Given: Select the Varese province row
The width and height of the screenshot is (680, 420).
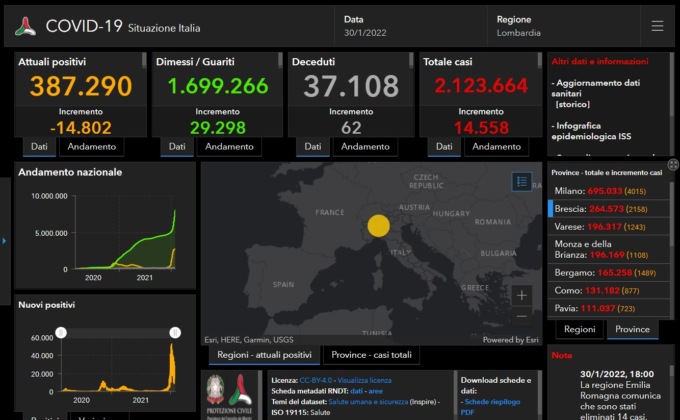Looking at the screenshot, I should [x=609, y=226].
